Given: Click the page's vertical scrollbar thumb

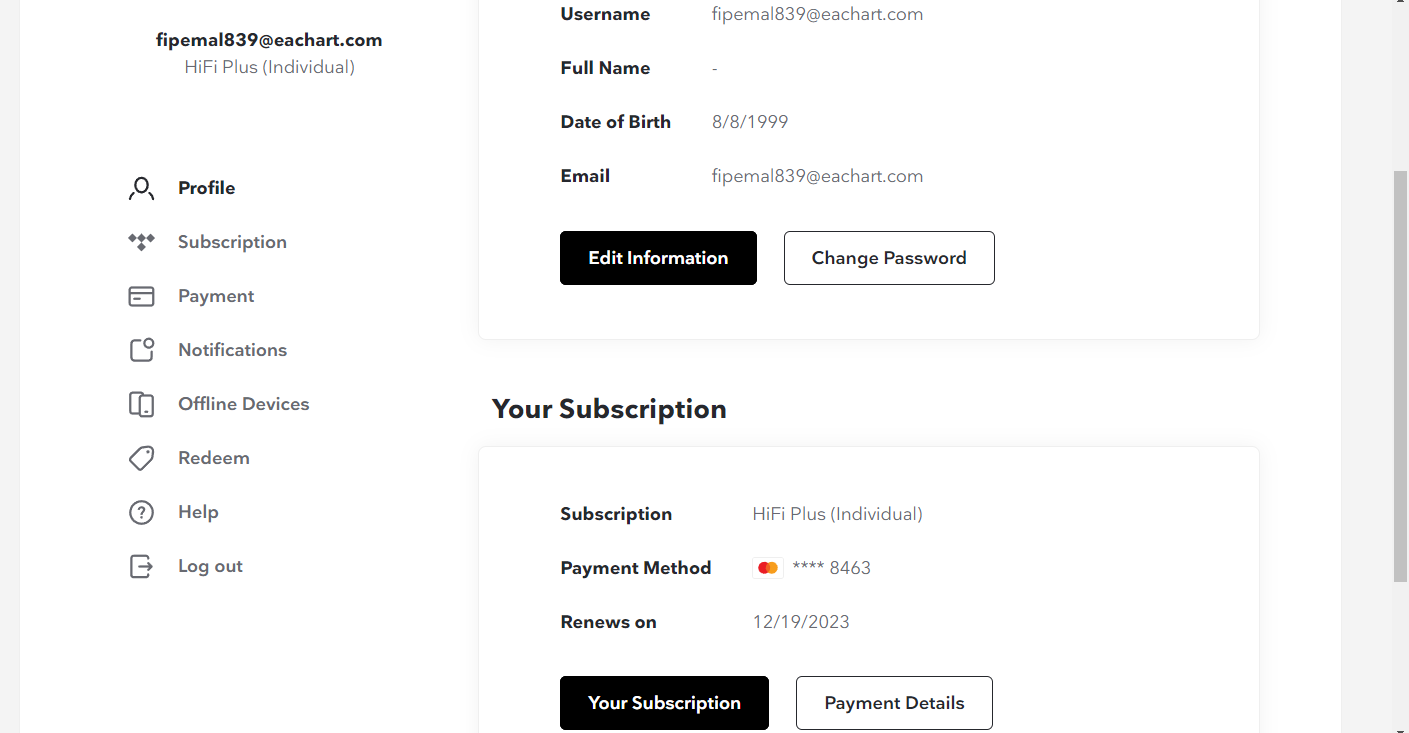Looking at the screenshot, I should tap(1400, 375).
